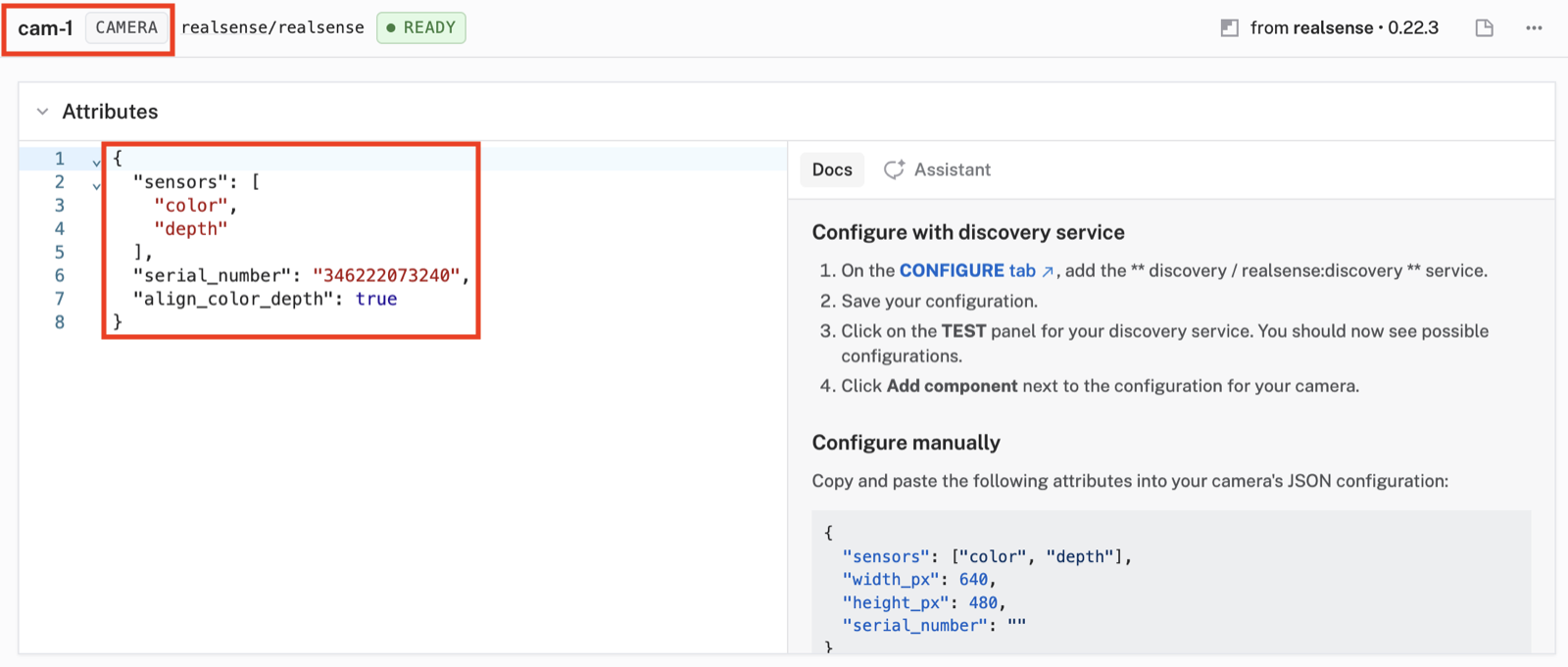Viewport: 1568px width, 667px height.
Task: Click the TEST panel text in step 3
Action: (x=963, y=331)
